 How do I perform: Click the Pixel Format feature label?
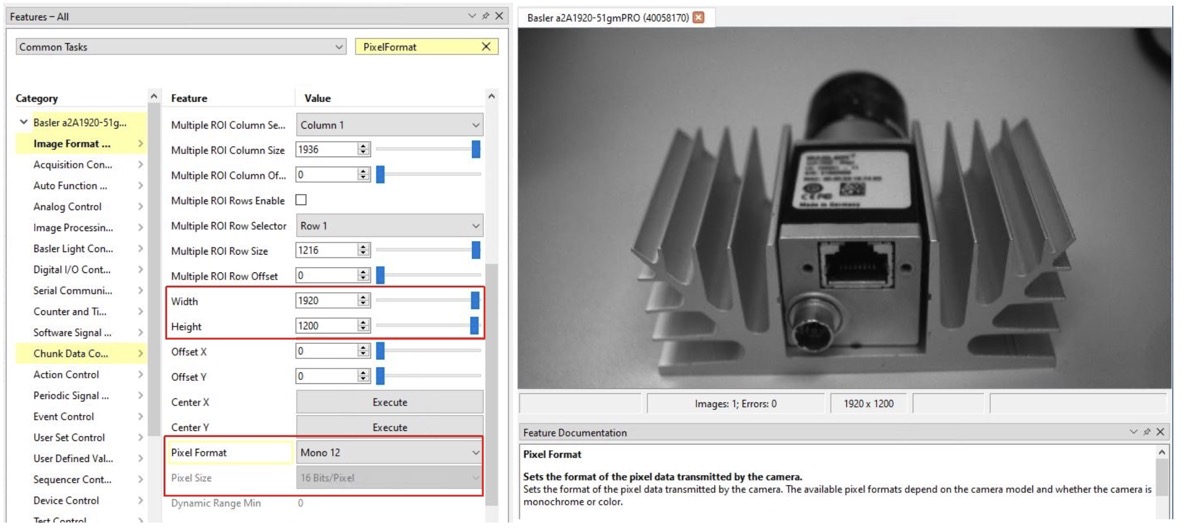point(199,452)
